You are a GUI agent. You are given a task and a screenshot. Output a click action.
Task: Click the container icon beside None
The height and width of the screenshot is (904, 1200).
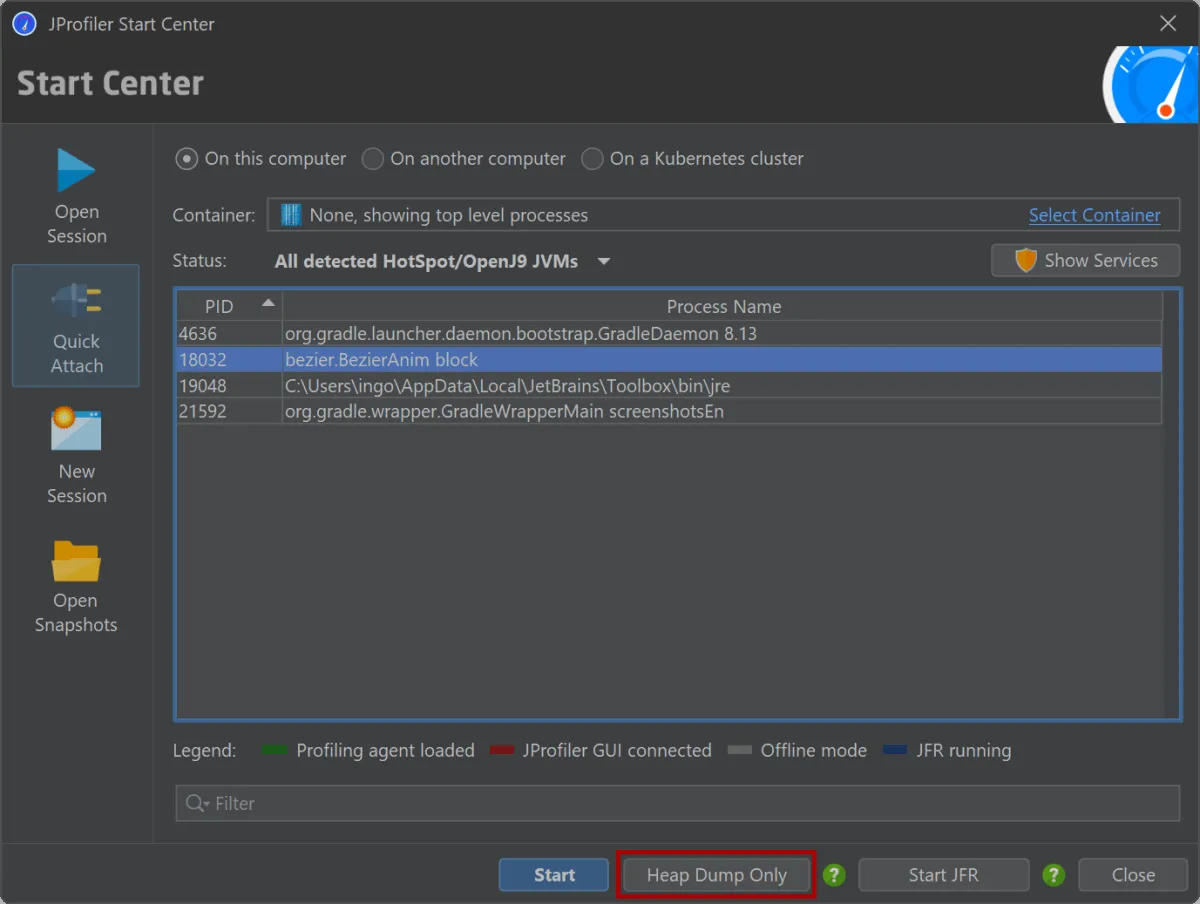[x=291, y=215]
